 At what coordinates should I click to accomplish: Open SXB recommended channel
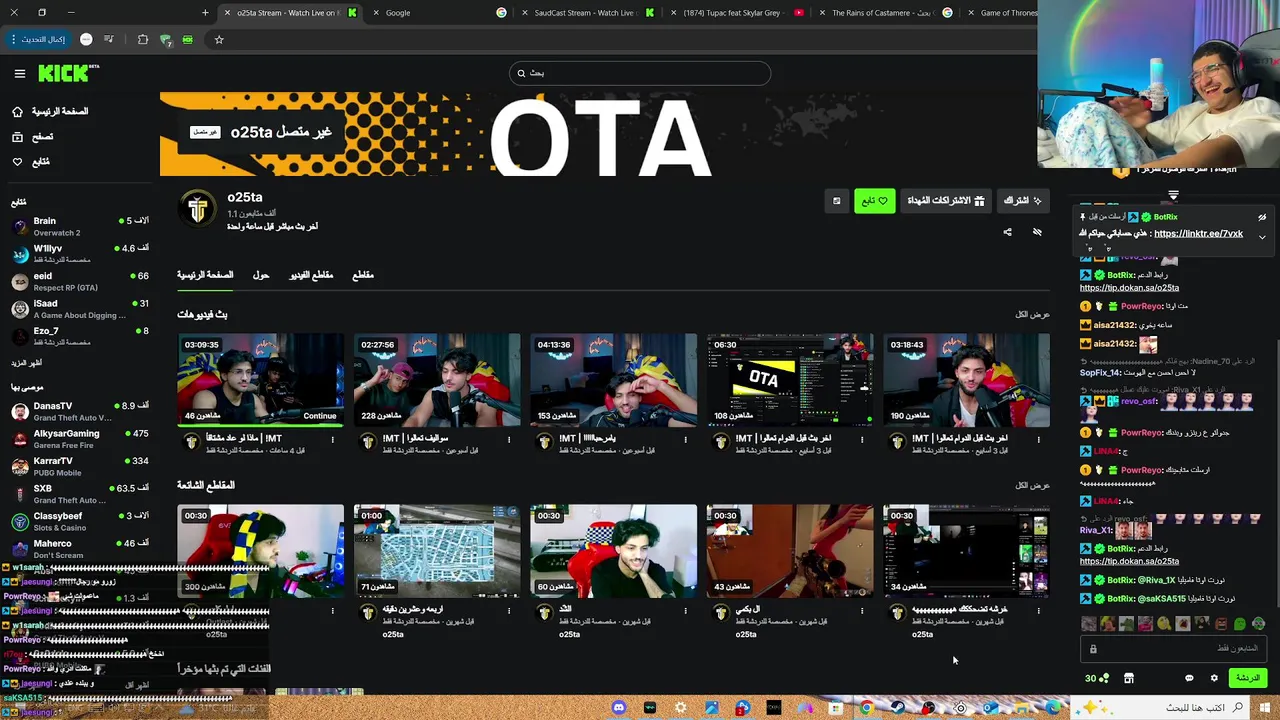80,494
